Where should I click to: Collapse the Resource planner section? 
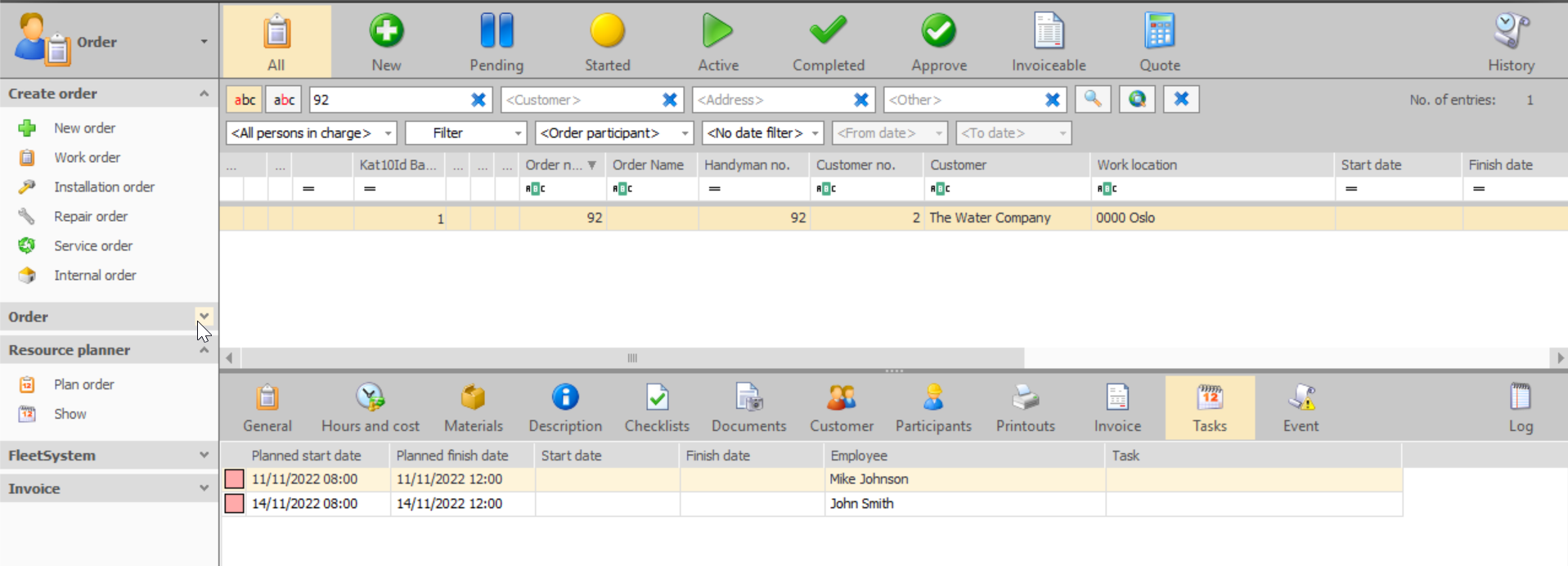coord(204,349)
